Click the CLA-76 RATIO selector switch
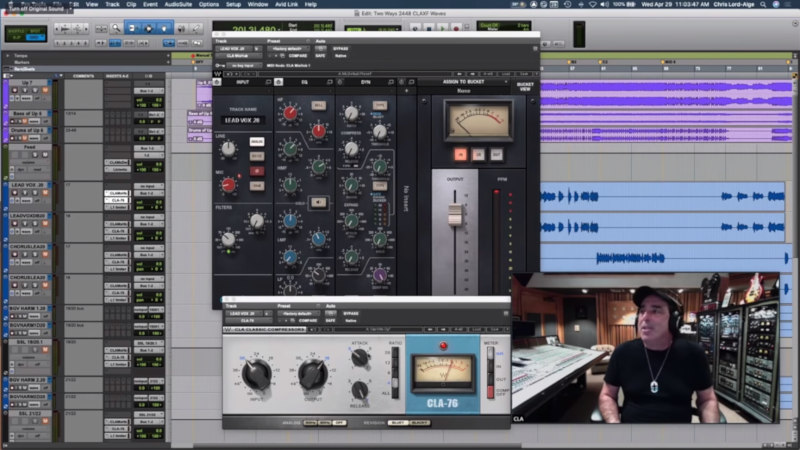Image resolution: width=800 pixels, height=450 pixels. tap(394, 373)
